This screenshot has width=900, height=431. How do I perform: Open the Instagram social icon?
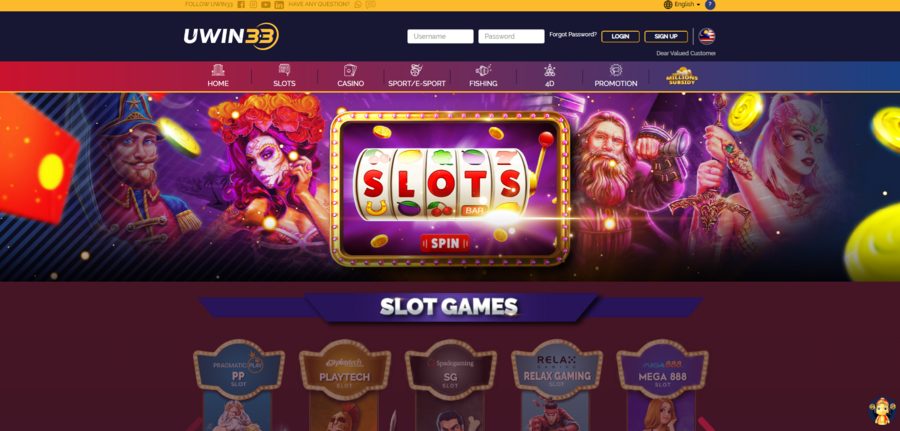click(x=253, y=5)
